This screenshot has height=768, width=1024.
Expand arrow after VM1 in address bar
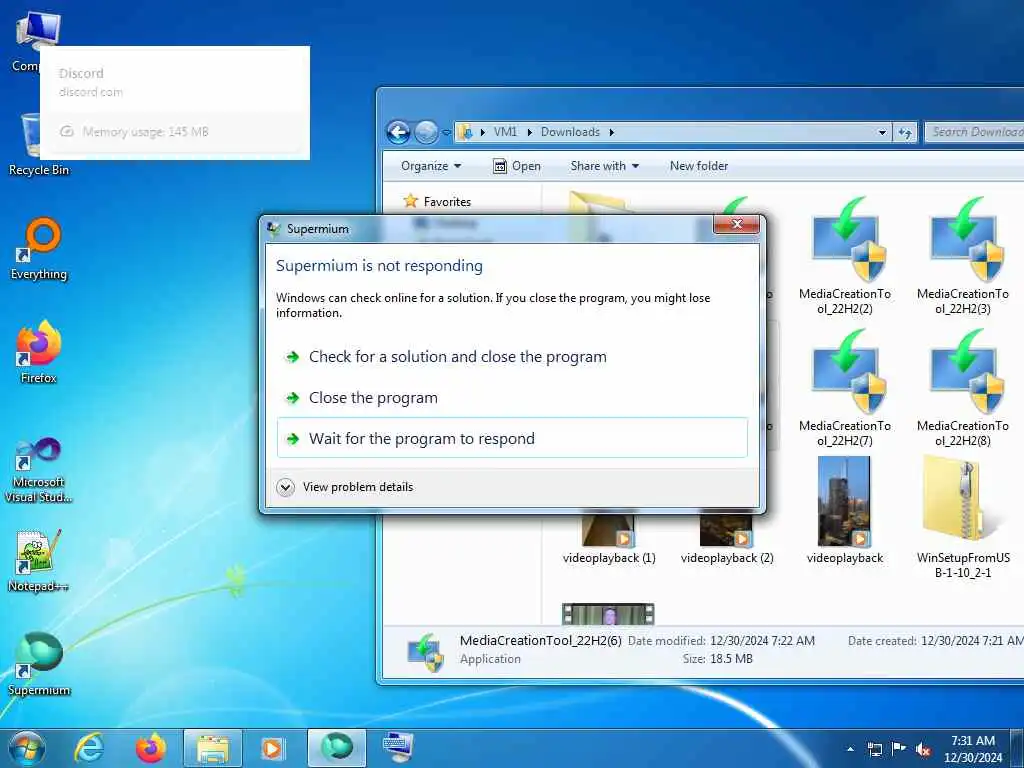point(529,132)
